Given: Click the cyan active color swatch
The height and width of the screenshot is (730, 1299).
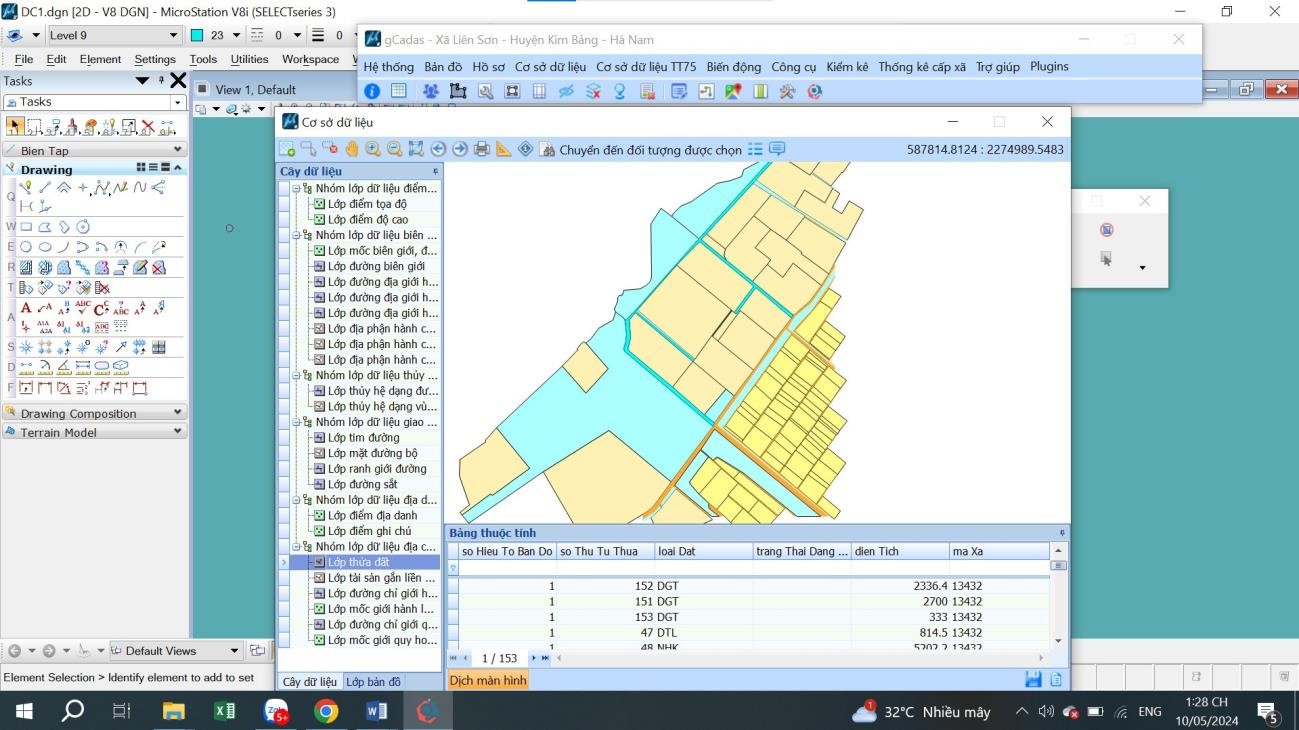Looking at the screenshot, I should 197,35.
